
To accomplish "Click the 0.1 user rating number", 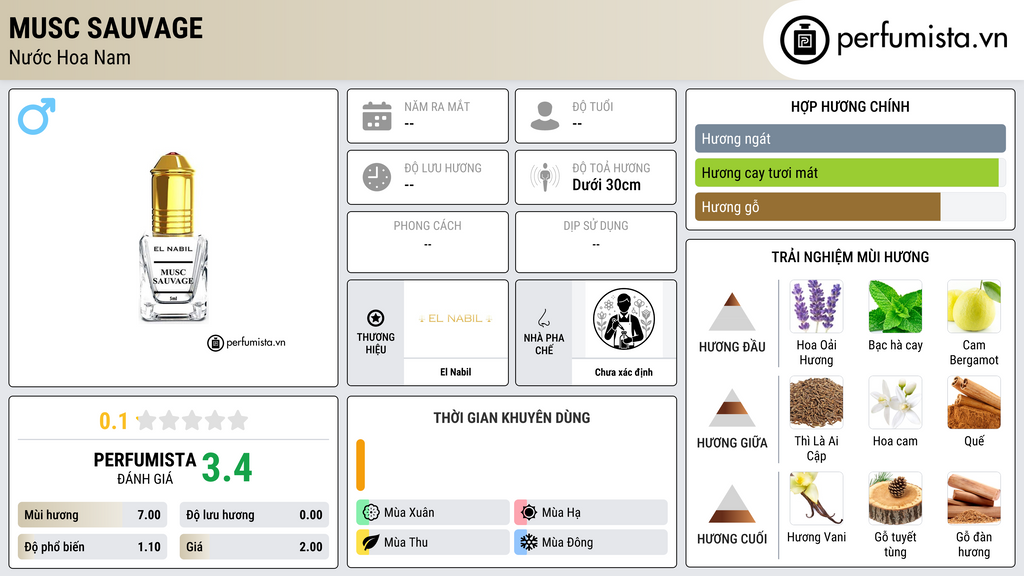I will 114,421.
